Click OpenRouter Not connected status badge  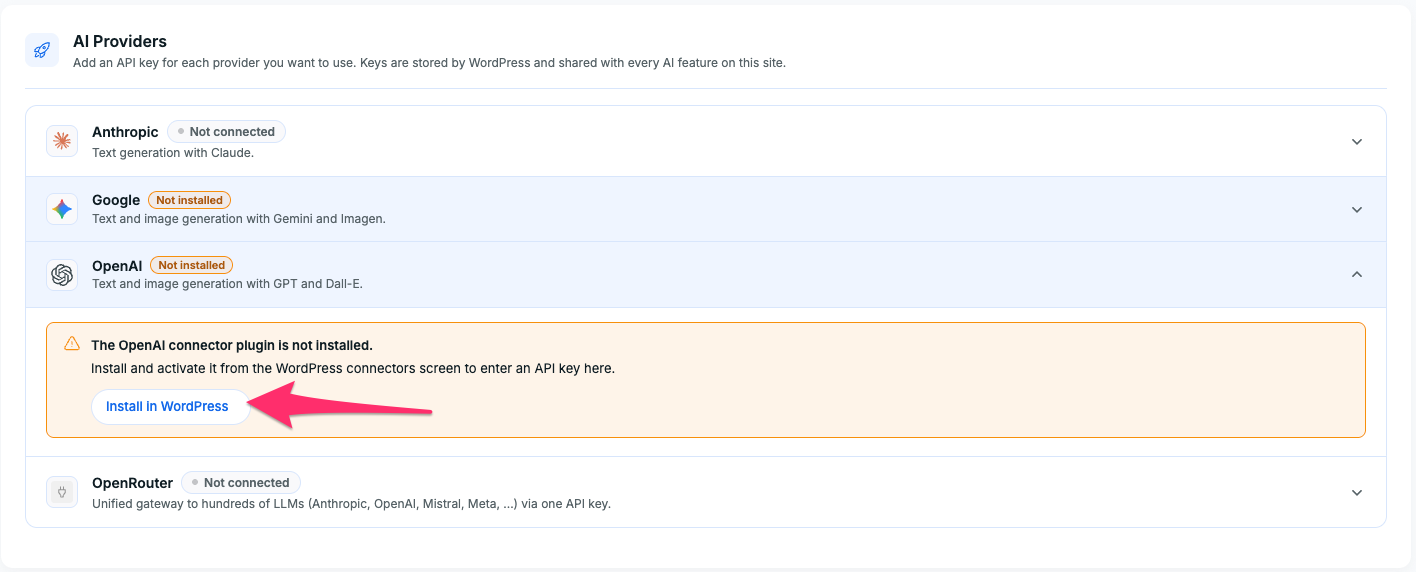pyautogui.click(x=240, y=483)
